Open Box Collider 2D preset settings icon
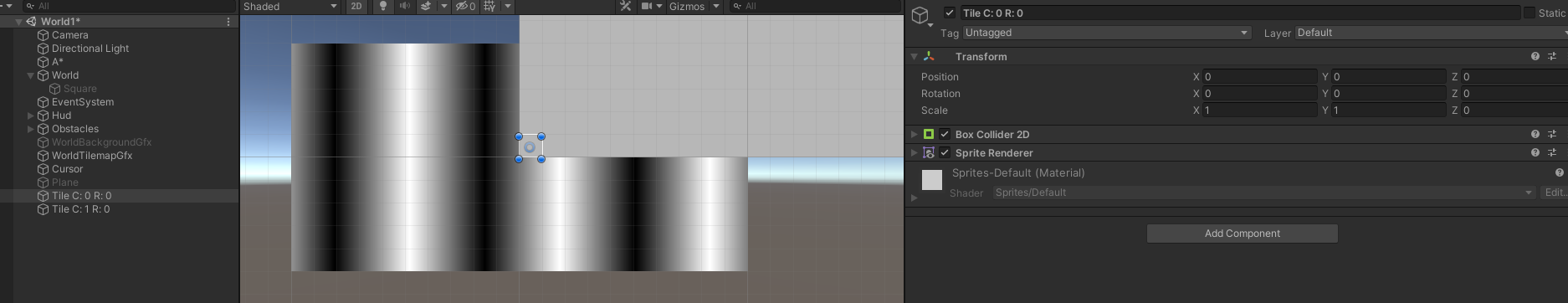1568x303 pixels. tap(1552, 134)
